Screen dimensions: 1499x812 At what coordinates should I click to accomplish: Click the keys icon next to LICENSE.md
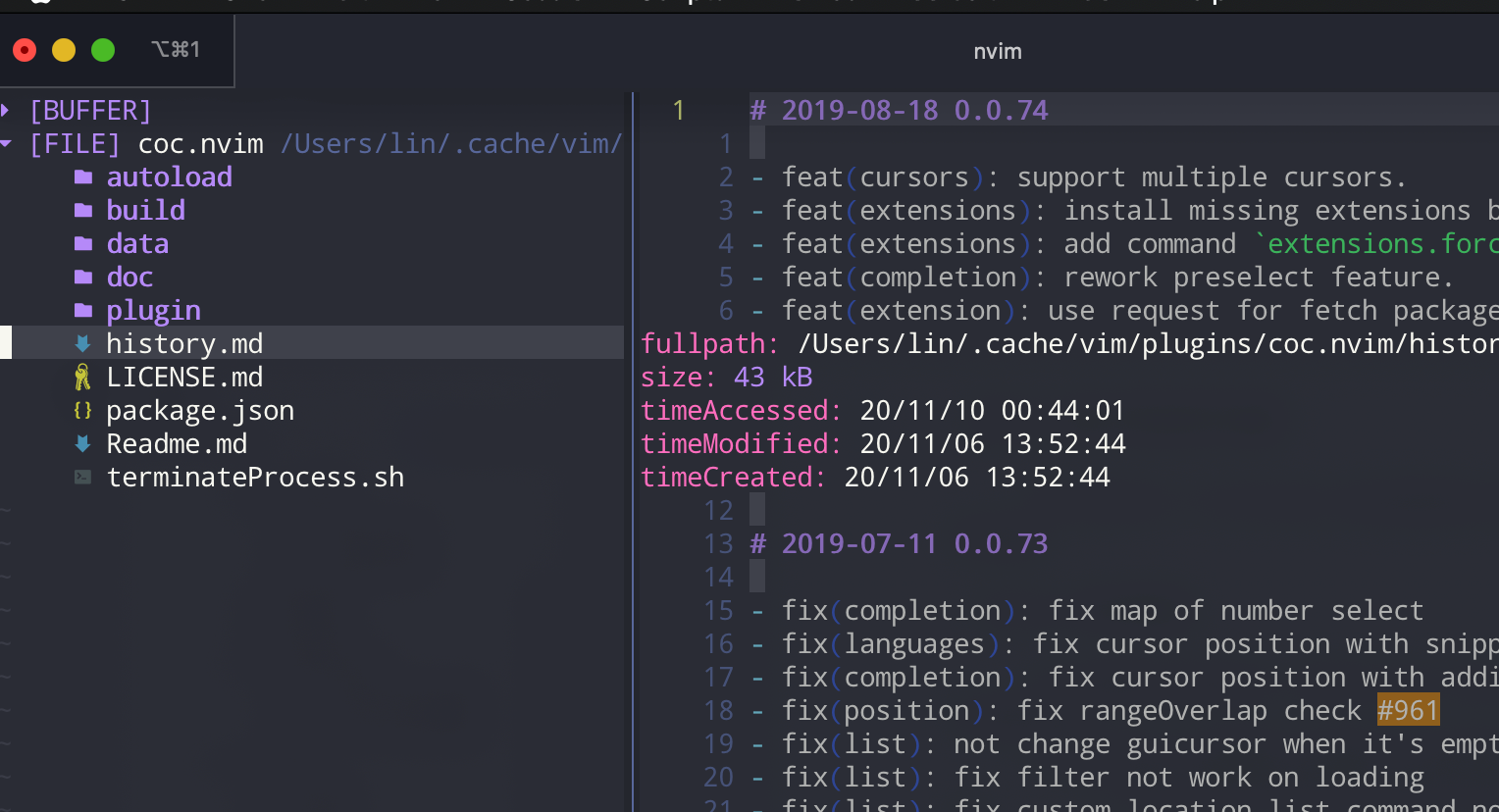[83, 377]
